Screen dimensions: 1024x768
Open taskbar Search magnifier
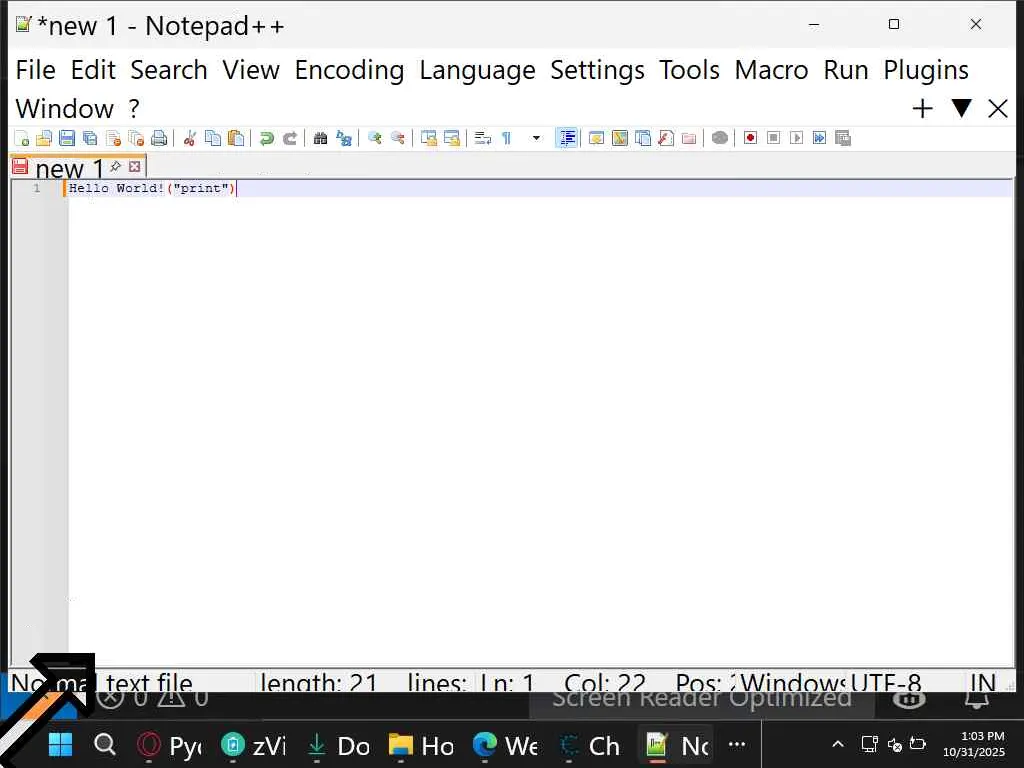104,744
